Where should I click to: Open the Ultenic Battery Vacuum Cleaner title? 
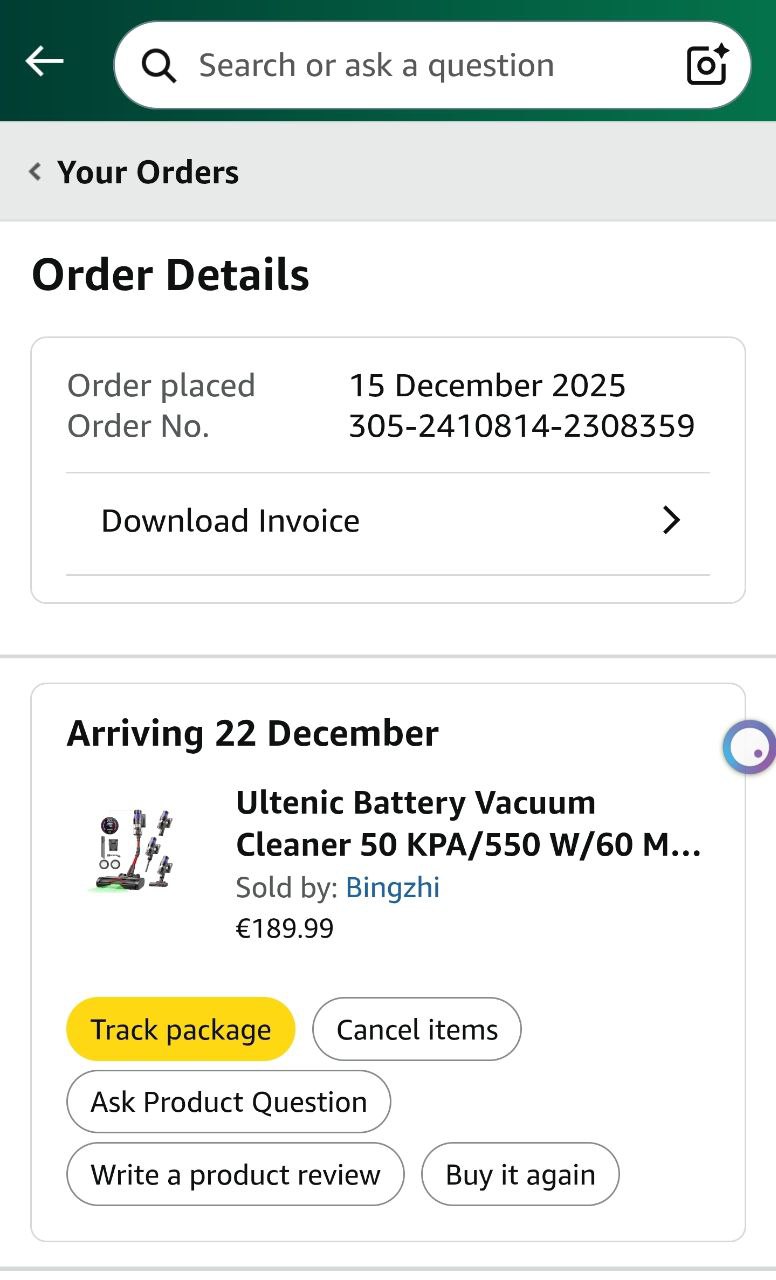coord(468,824)
